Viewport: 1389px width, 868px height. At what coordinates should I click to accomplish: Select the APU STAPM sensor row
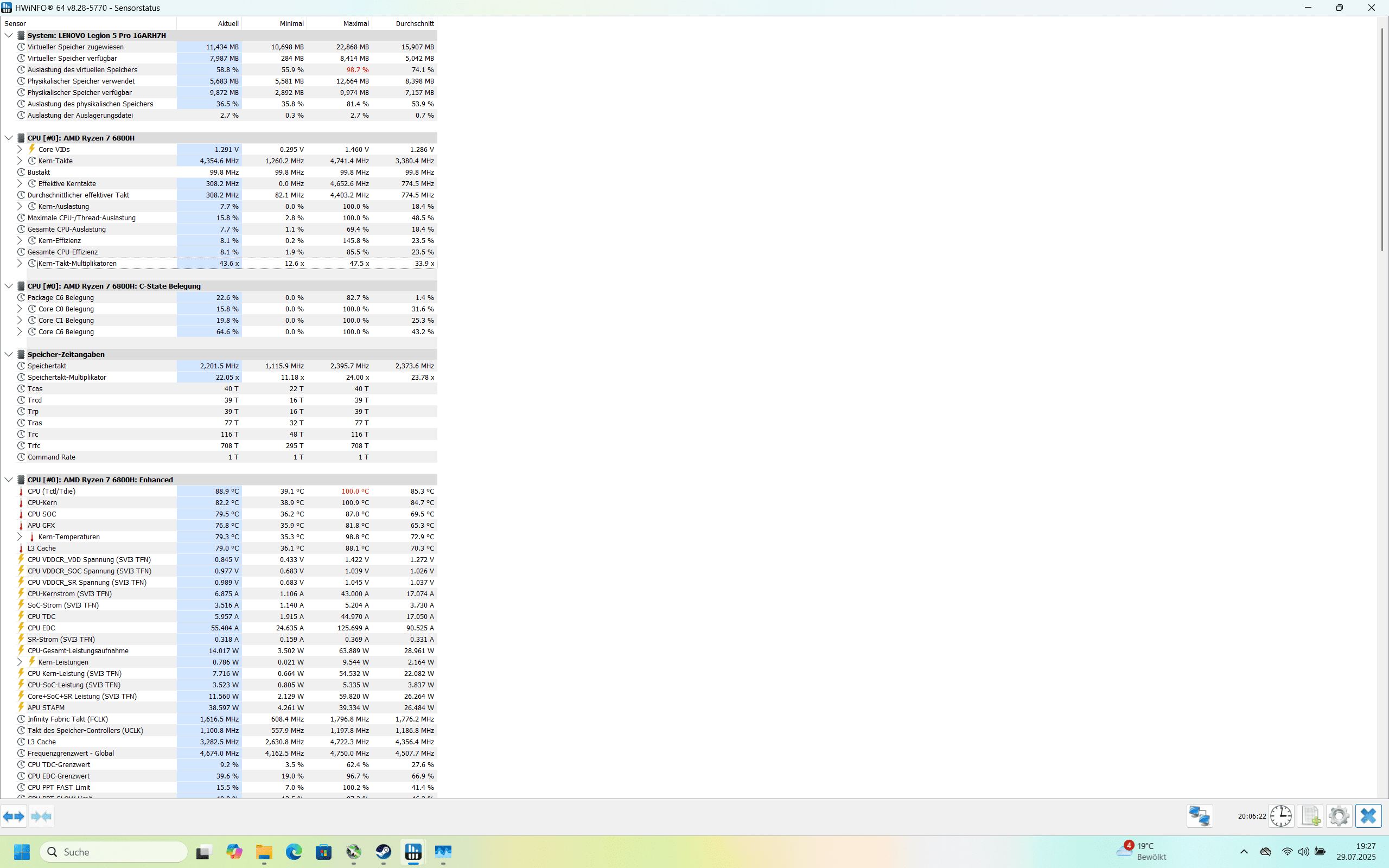[46, 708]
